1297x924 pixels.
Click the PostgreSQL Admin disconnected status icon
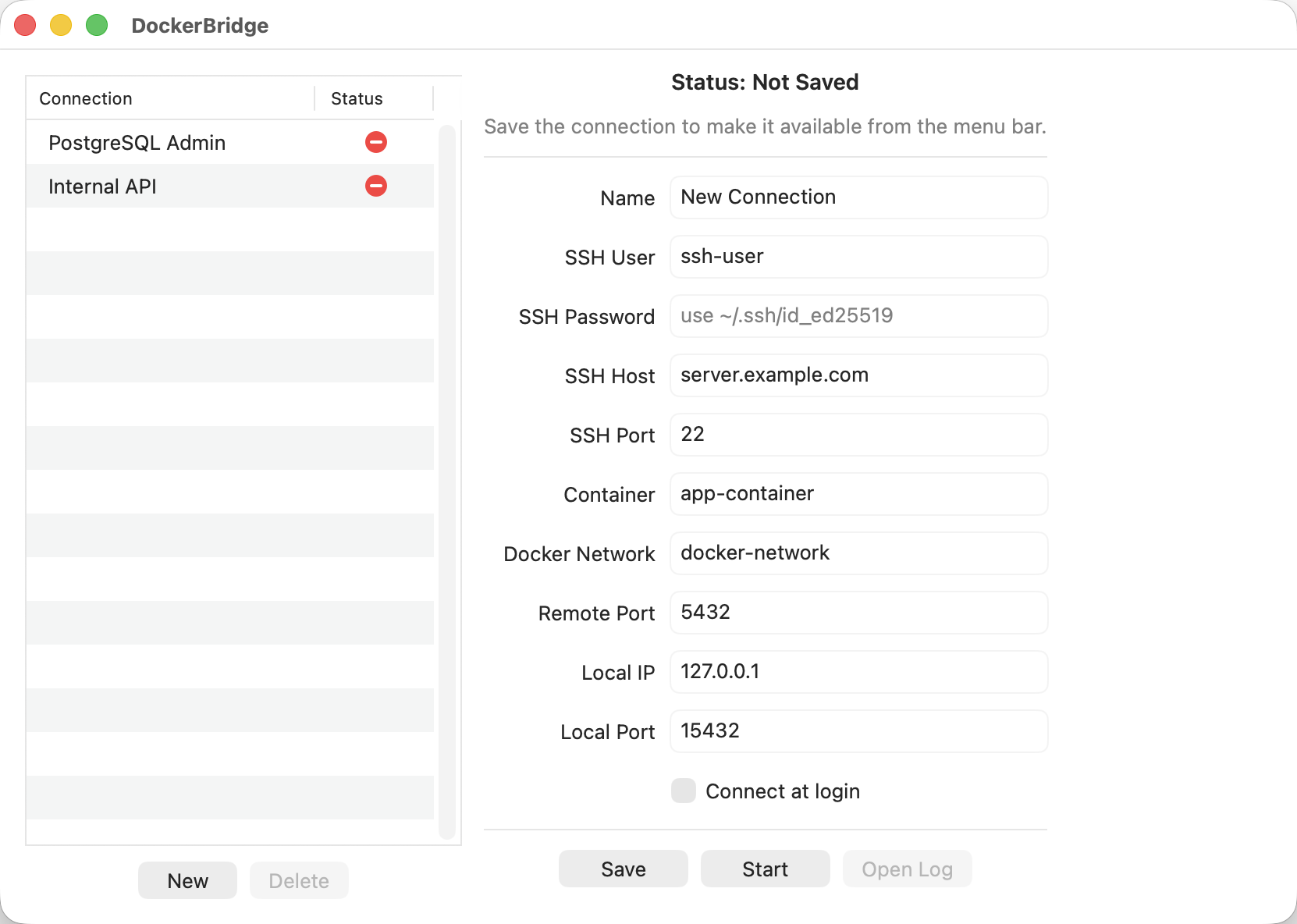coord(376,142)
